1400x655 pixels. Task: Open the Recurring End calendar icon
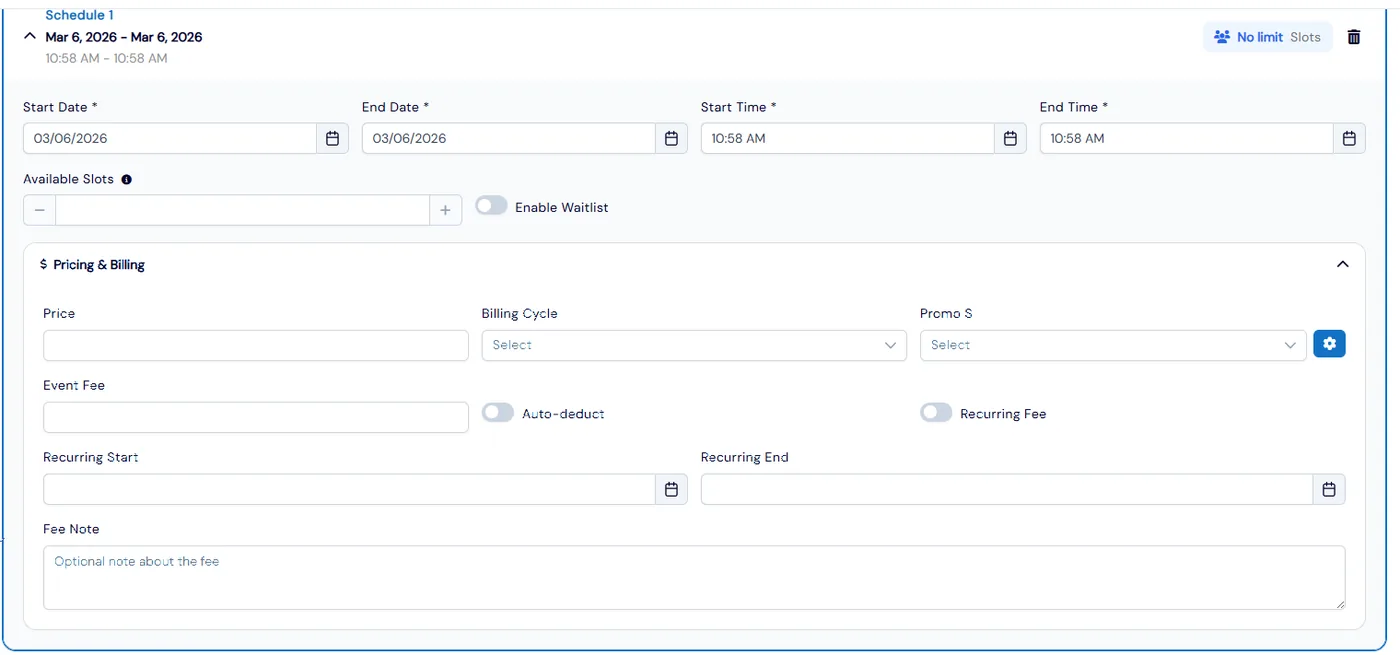tap(1329, 489)
